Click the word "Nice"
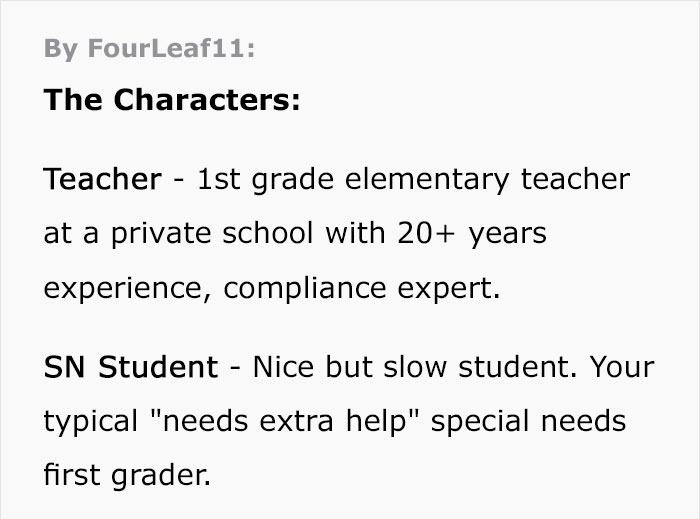Viewport: 700px width, 519px height. [284, 367]
